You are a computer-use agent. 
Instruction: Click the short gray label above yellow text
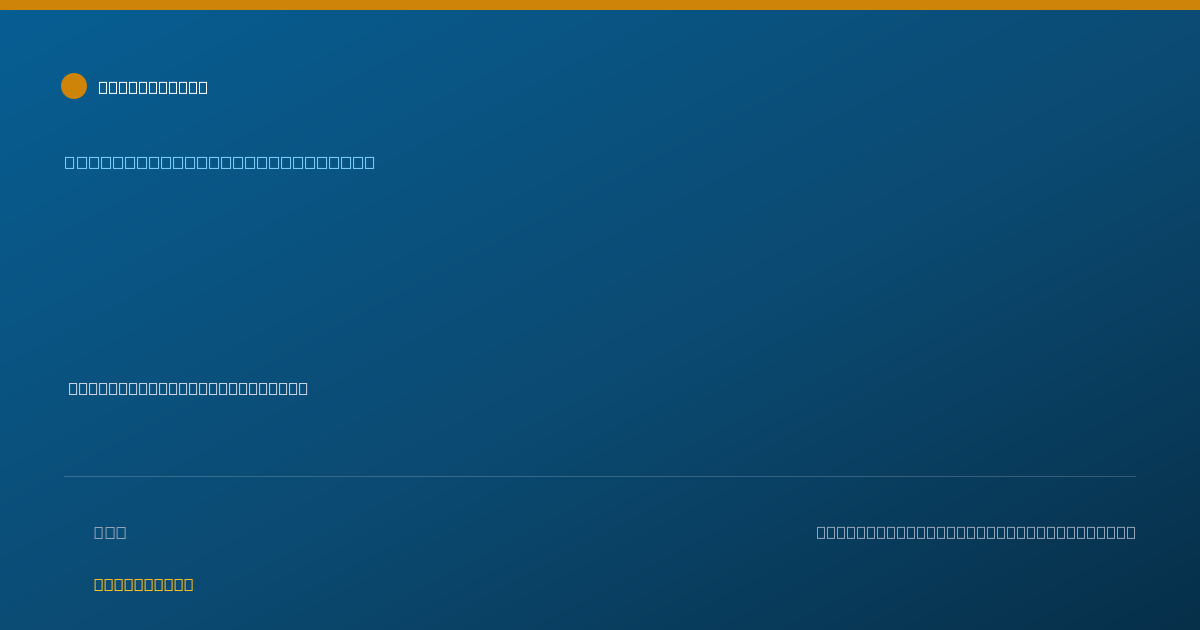pyautogui.click(x=110, y=532)
